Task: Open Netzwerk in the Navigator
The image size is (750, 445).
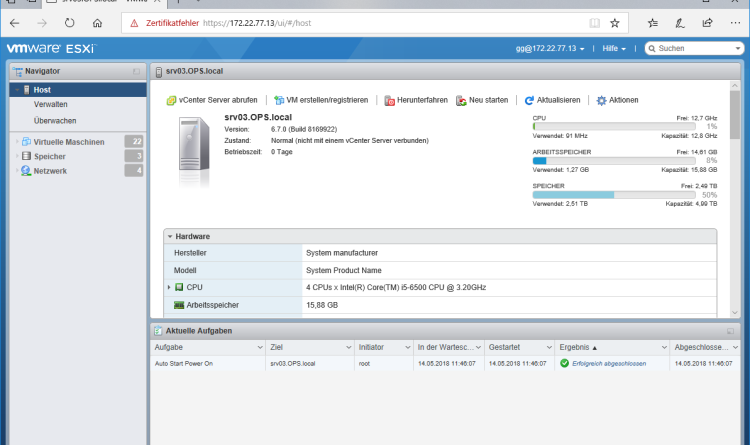Action: [x=51, y=171]
